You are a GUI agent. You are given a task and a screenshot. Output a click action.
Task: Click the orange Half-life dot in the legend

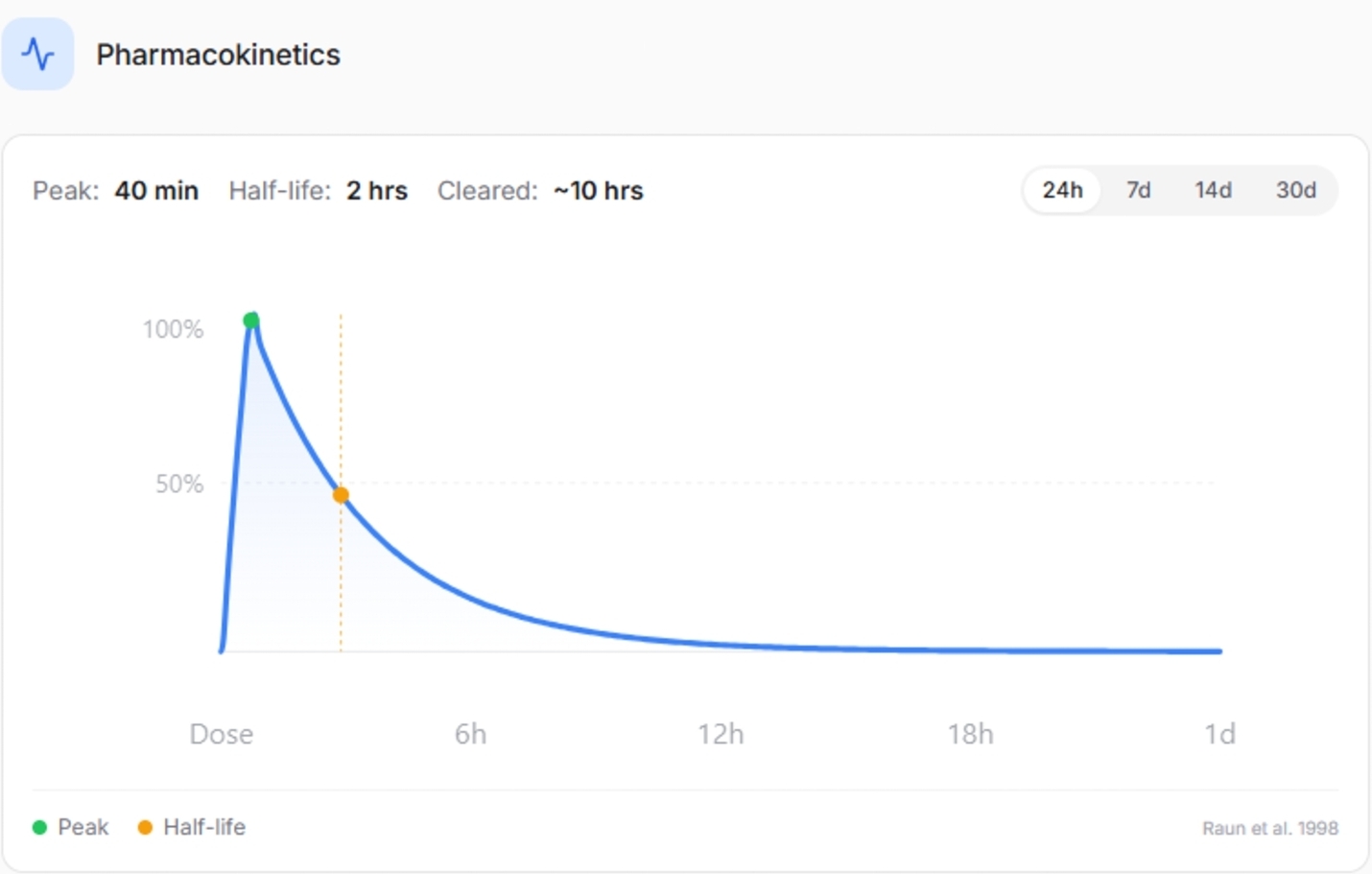(x=145, y=826)
